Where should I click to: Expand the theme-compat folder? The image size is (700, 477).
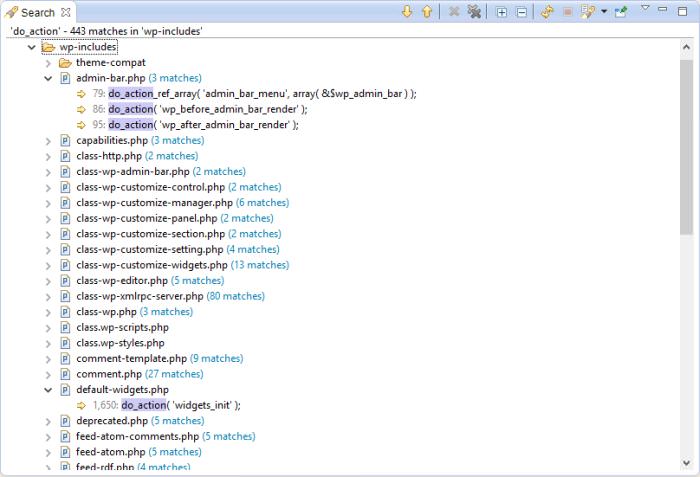(x=48, y=63)
